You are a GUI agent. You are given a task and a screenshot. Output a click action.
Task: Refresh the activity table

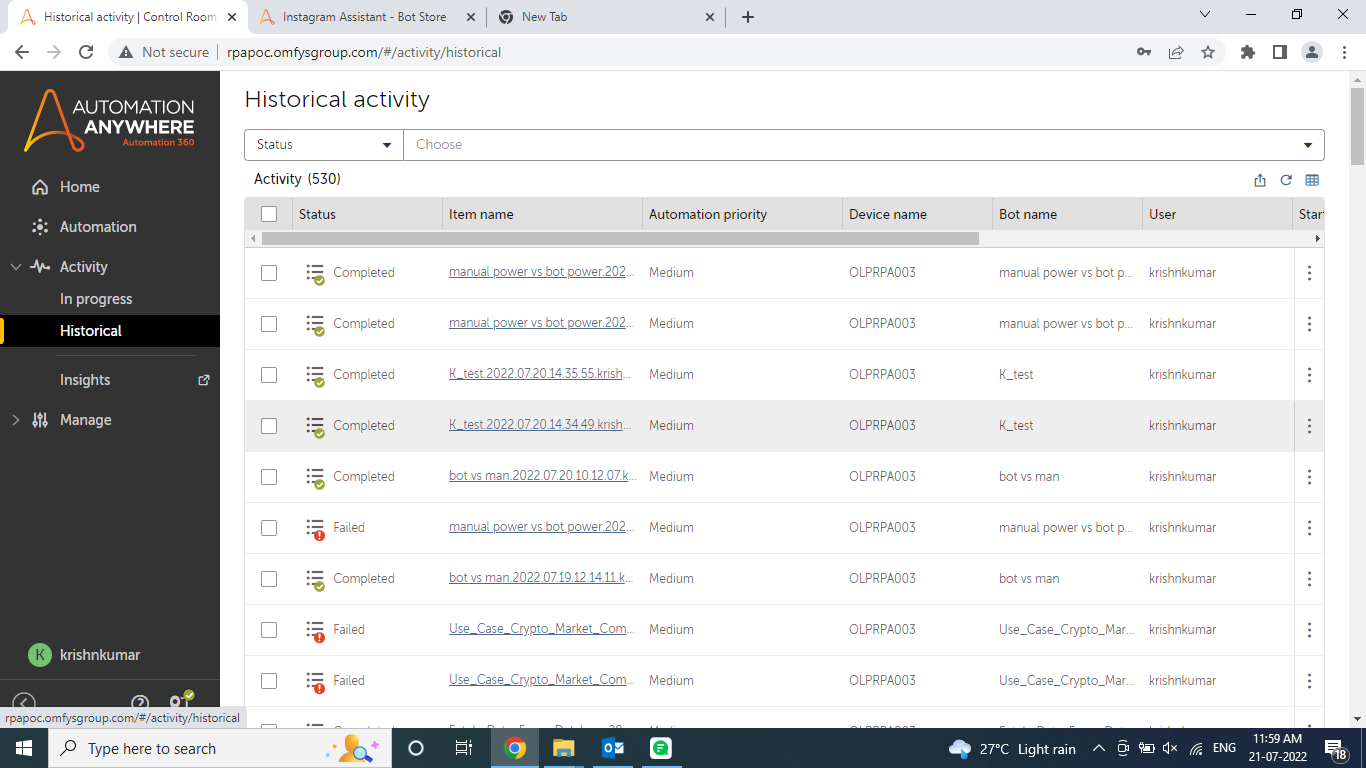1286,180
